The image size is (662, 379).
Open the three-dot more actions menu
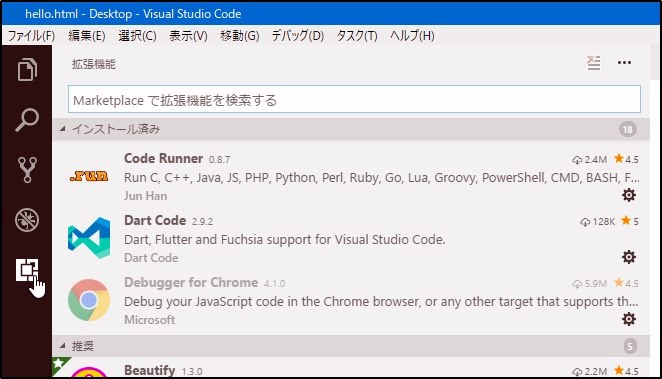624,63
